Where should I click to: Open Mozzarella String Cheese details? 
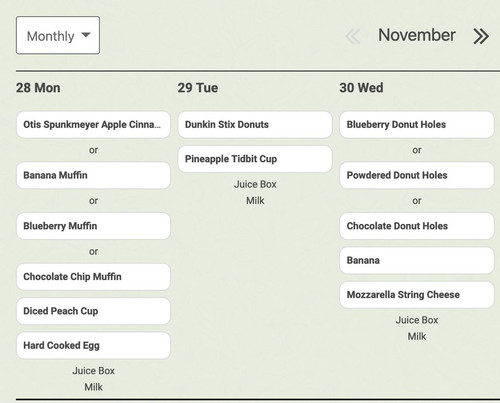tap(417, 295)
